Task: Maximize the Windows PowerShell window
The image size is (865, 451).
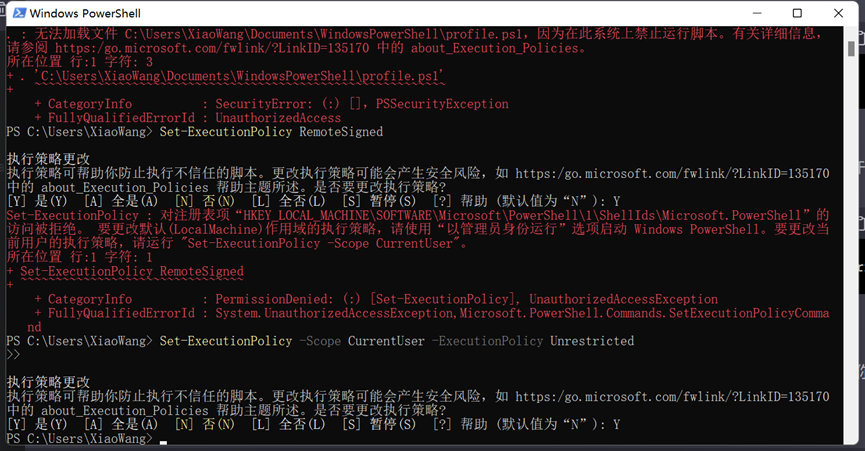Action: [797, 13]
